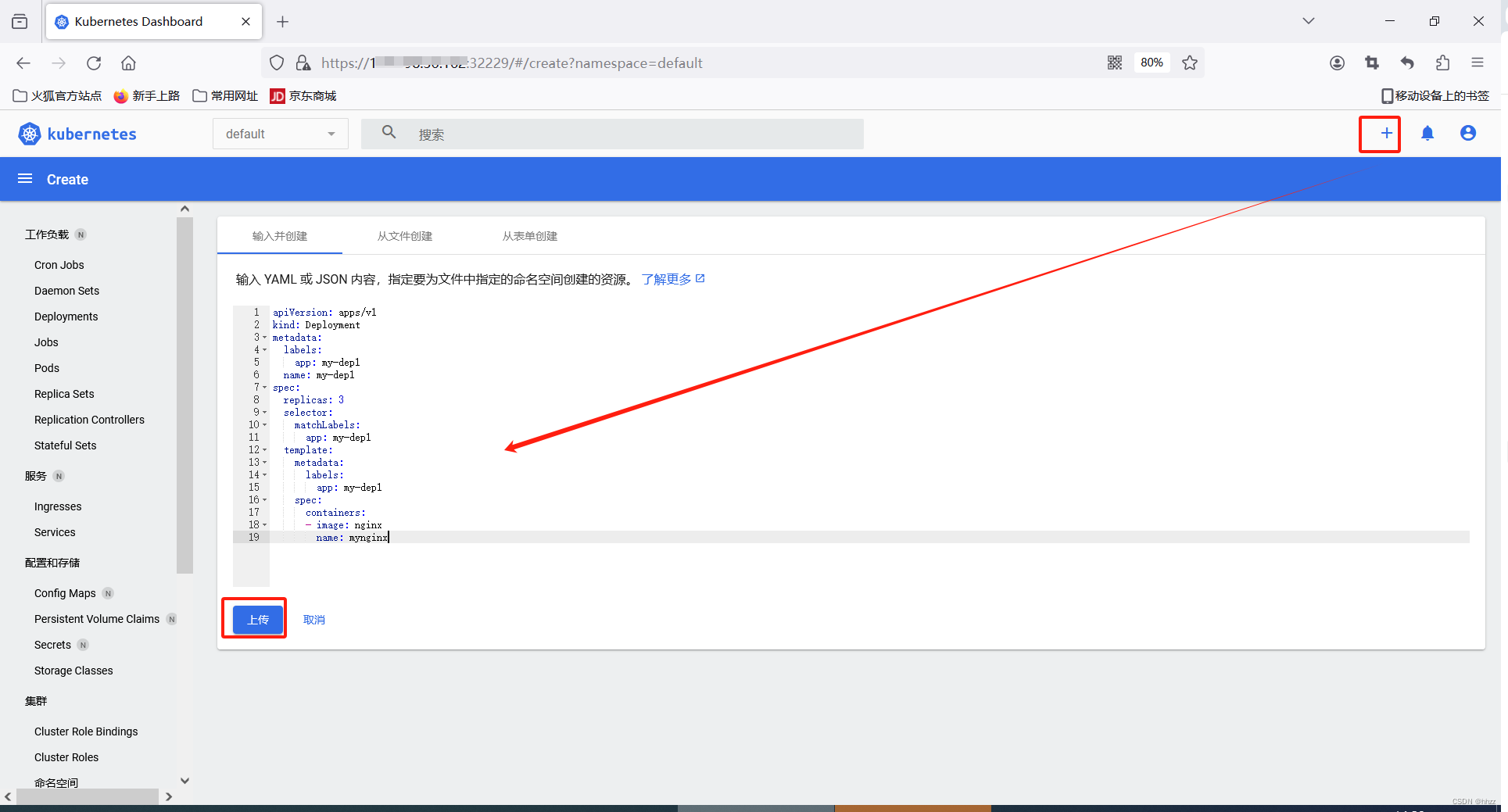Open Replica Sets in sidebar
1508x812 pixels.
click(x=64, y=394)
